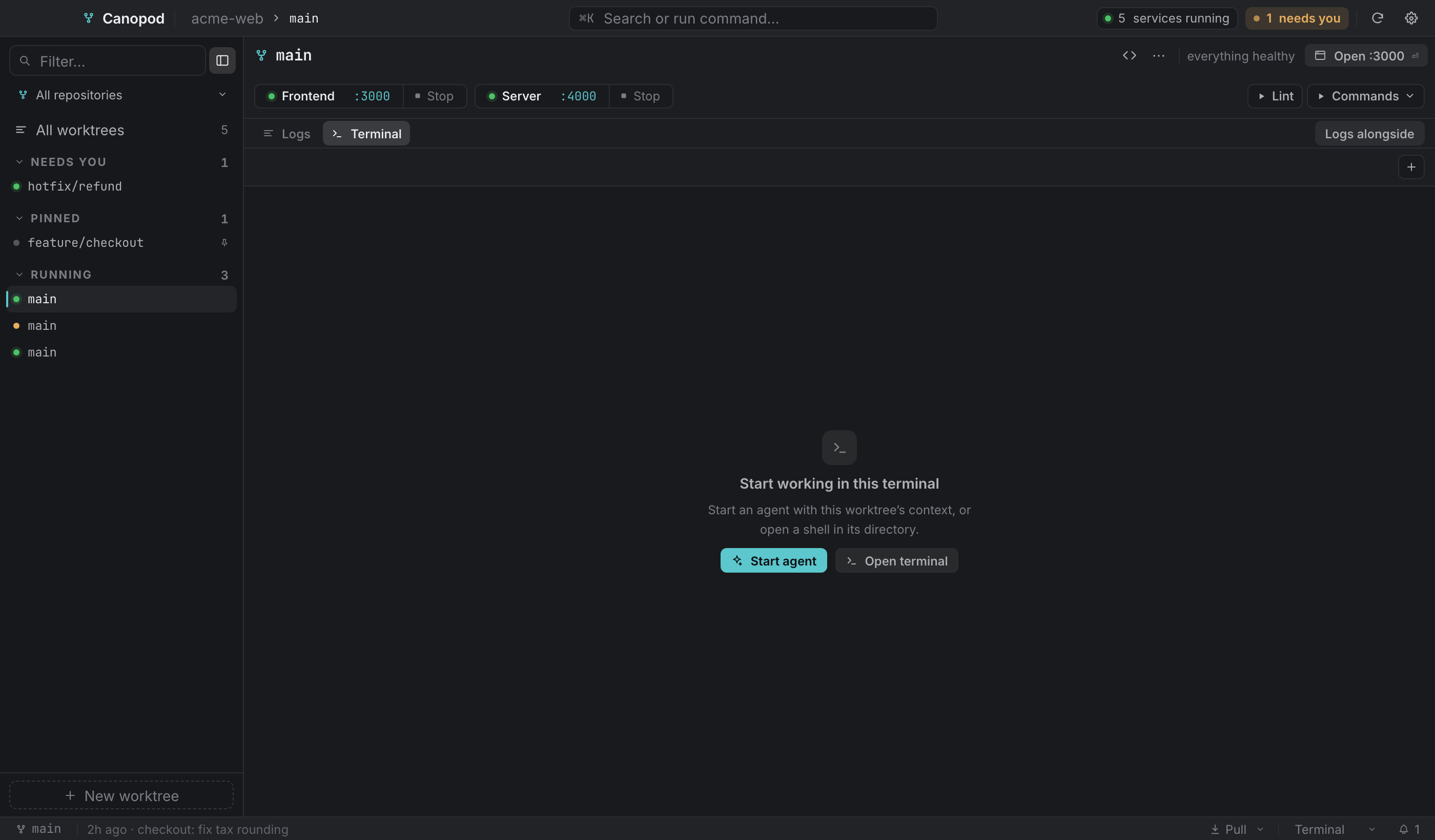This screenshot has width=1435, height=840.
Task: Show All worktrees list
Action: click(122, 130)
